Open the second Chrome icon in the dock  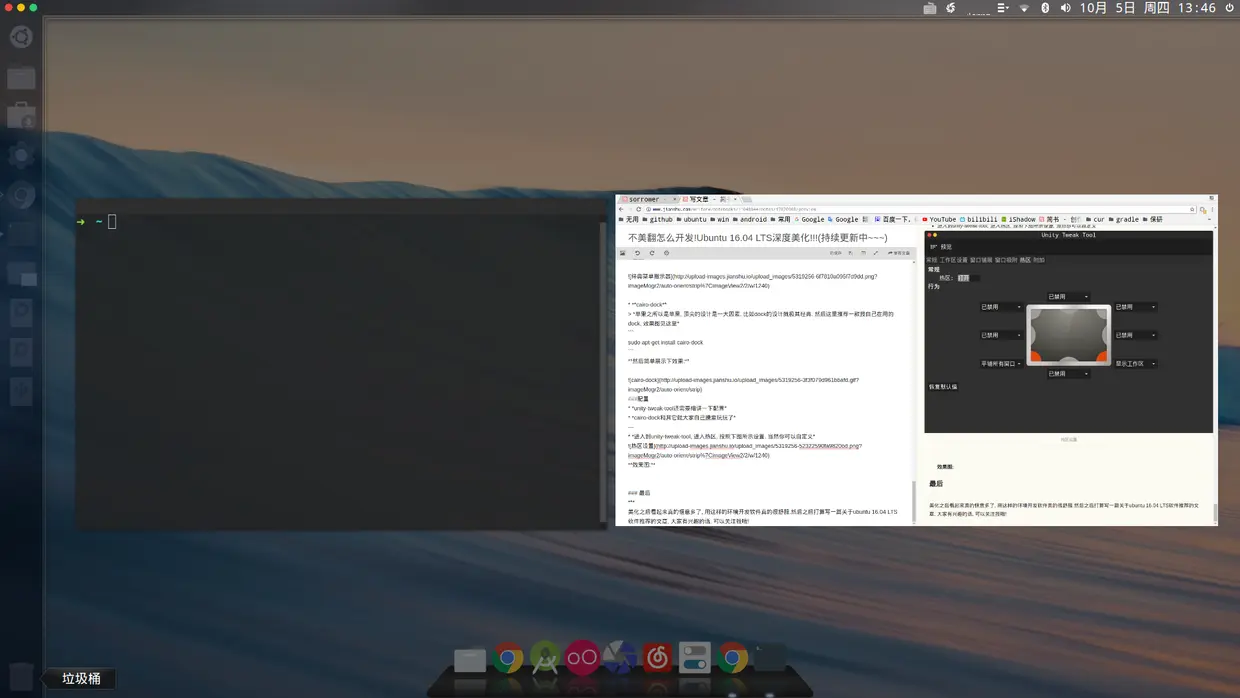(732, 658)
